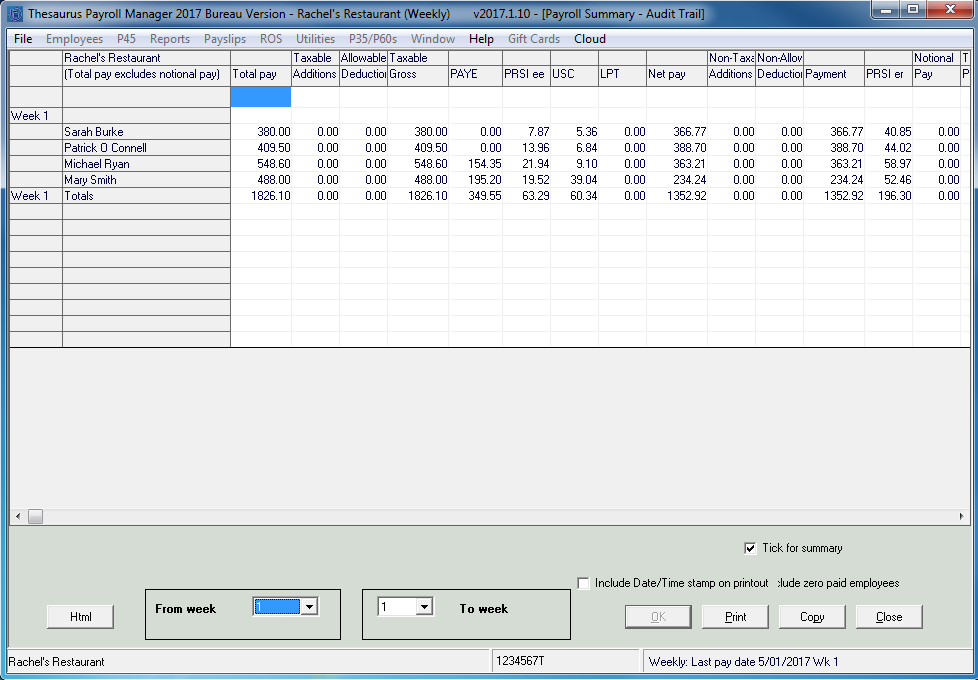978x680 pixels.
Task: Click the horizontal scrollbar right arrow
Action: (961, 517)
